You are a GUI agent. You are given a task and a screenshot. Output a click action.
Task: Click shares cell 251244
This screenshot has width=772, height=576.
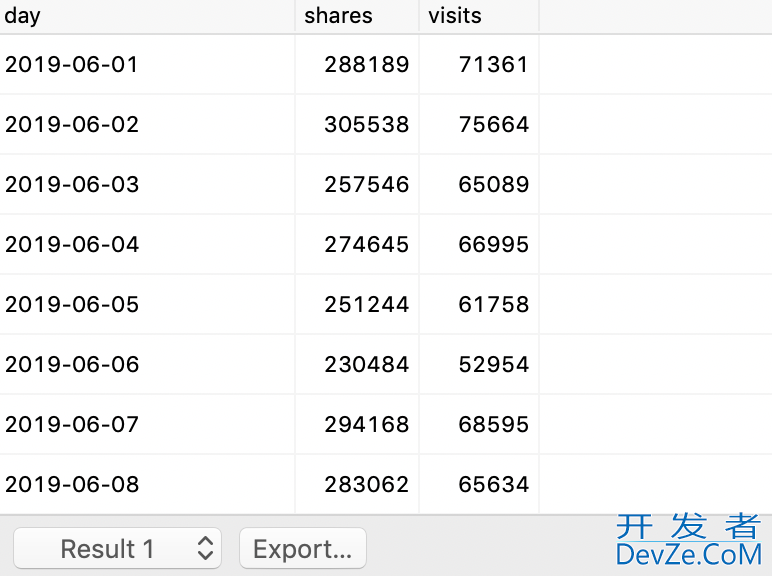tap(367, 305)
